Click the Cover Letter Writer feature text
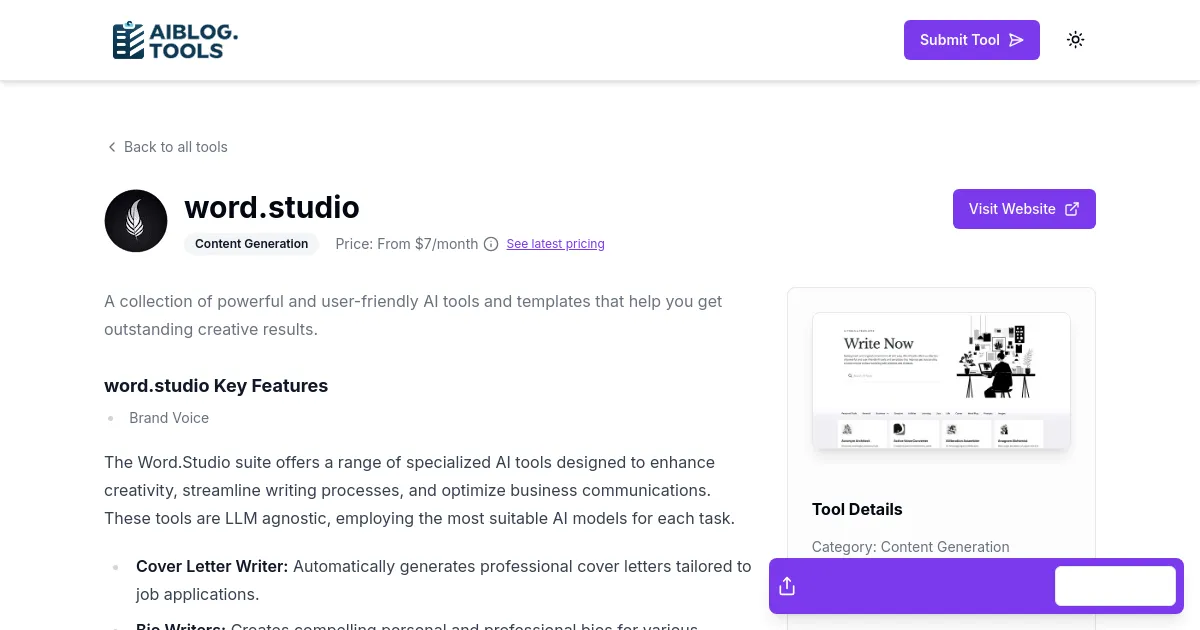 pos(212,566)
